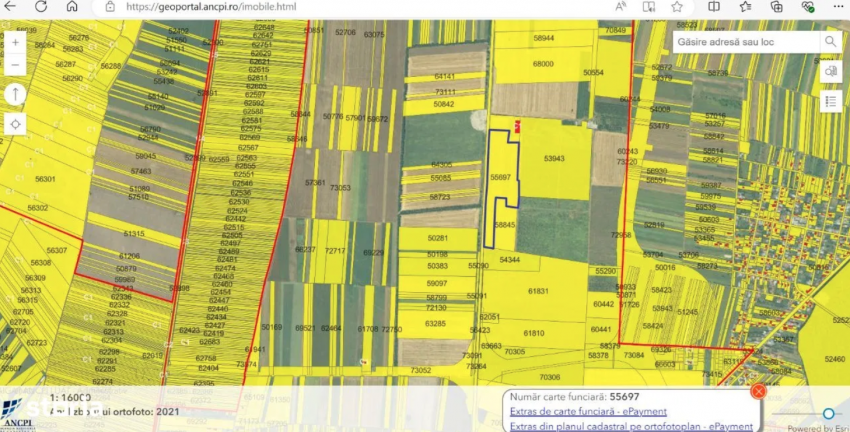Reset map orientation with compass arrow
Viewport: 850px width, 432px height.
tap(16, 95)
